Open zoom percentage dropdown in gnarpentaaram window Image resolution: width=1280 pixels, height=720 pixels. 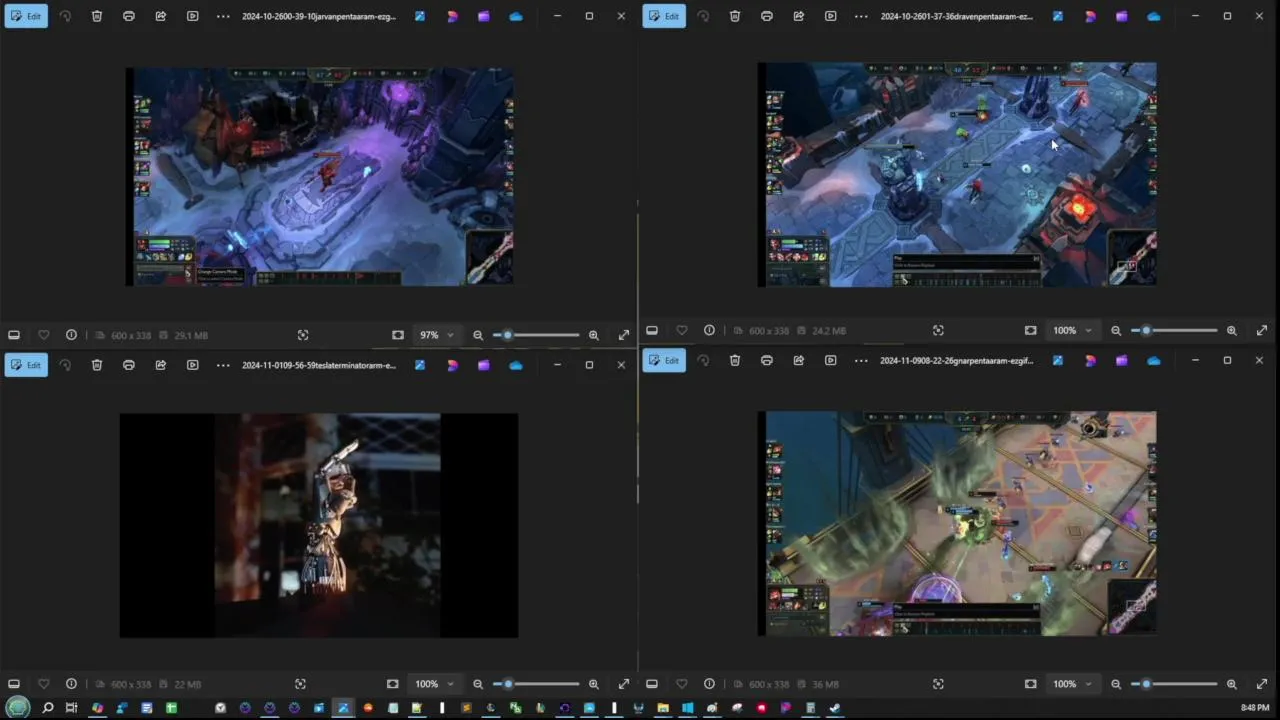coord(1072,684)
